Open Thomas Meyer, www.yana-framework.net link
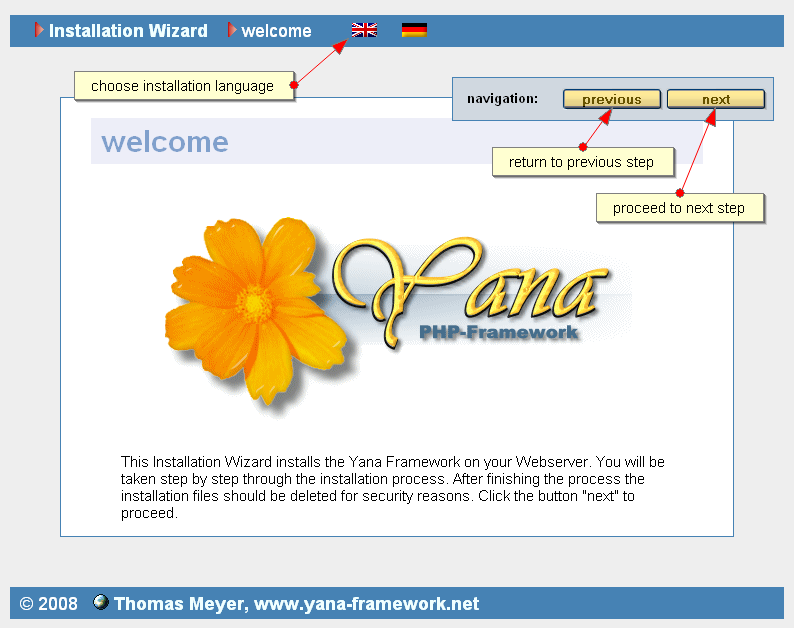 (x=296, y=604)
